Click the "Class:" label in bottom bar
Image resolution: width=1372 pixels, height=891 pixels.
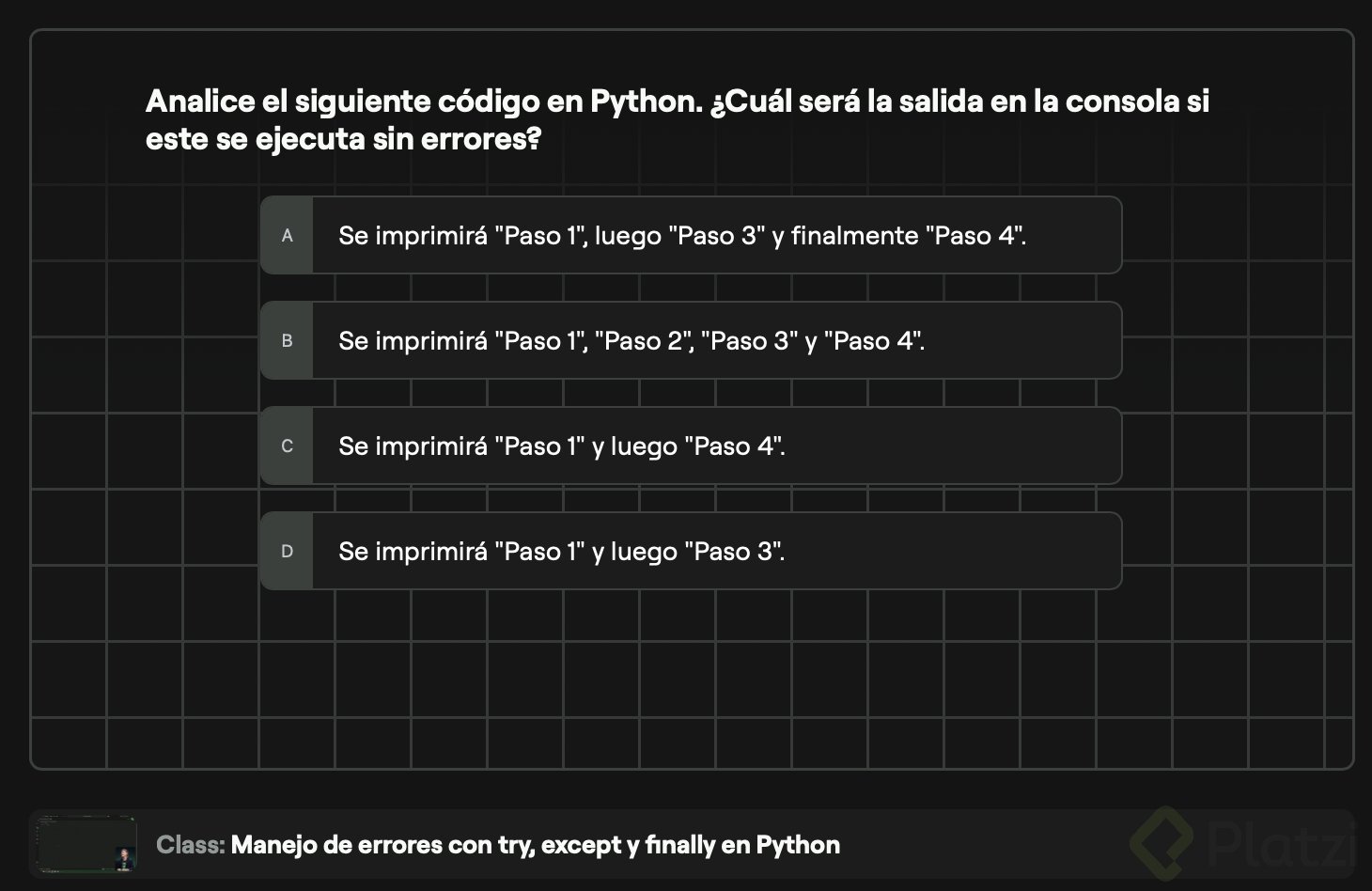(x=190, y=845)
